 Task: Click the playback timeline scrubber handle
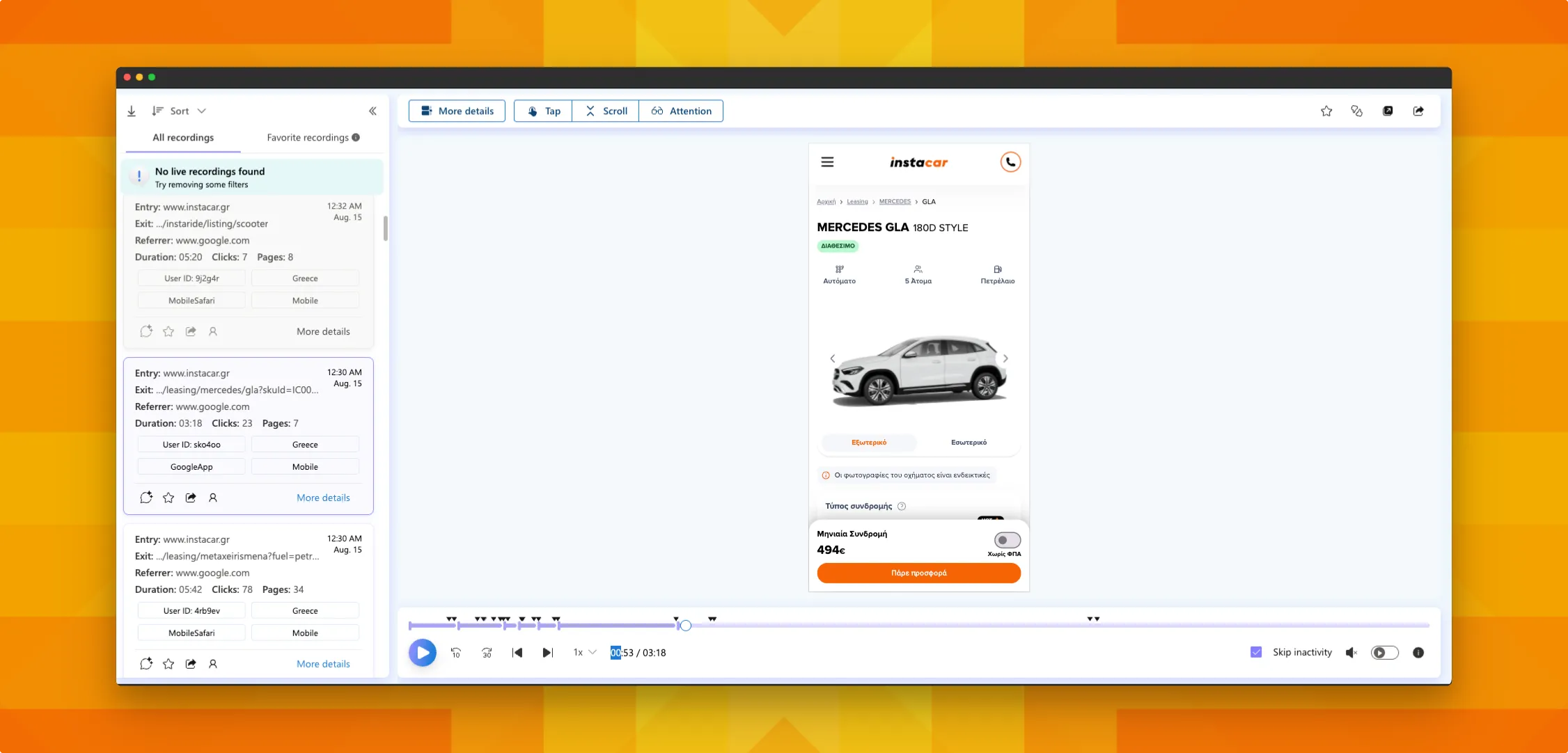point(686,626)
